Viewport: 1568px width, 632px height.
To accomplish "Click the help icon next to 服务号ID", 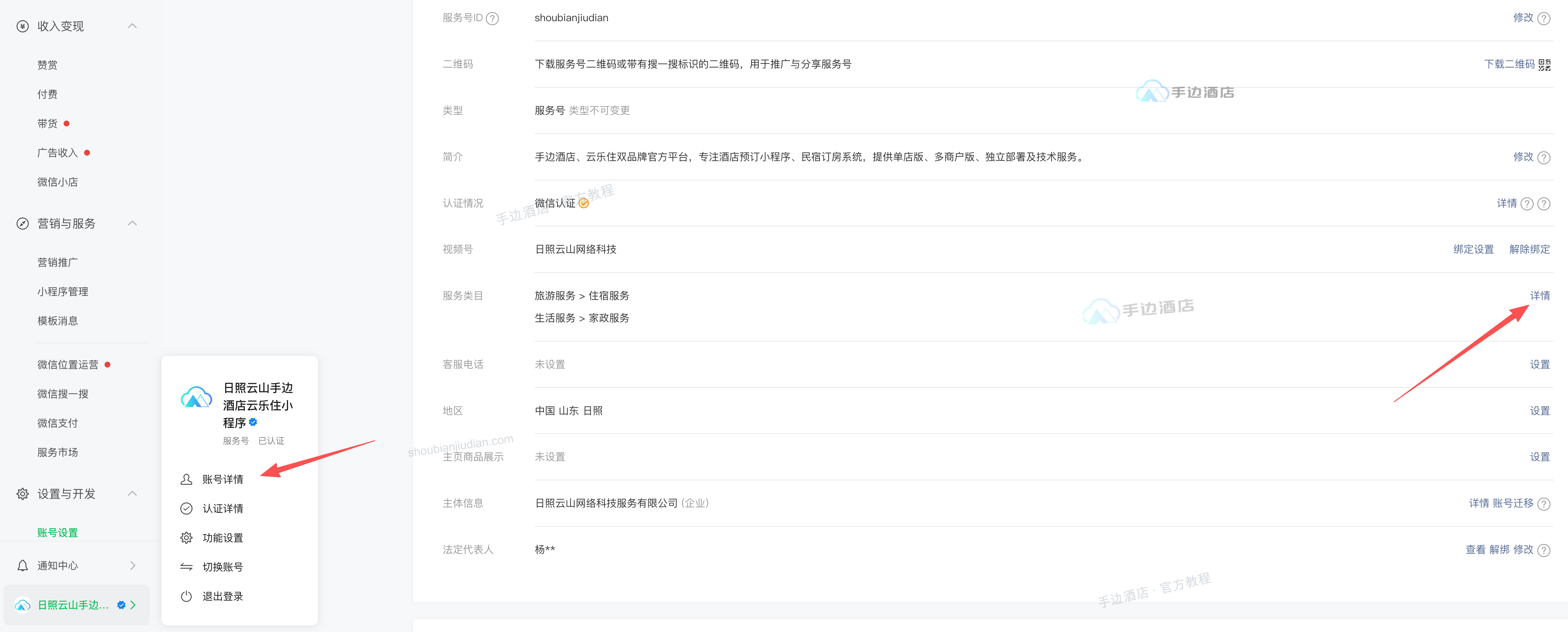I will 492,18.
